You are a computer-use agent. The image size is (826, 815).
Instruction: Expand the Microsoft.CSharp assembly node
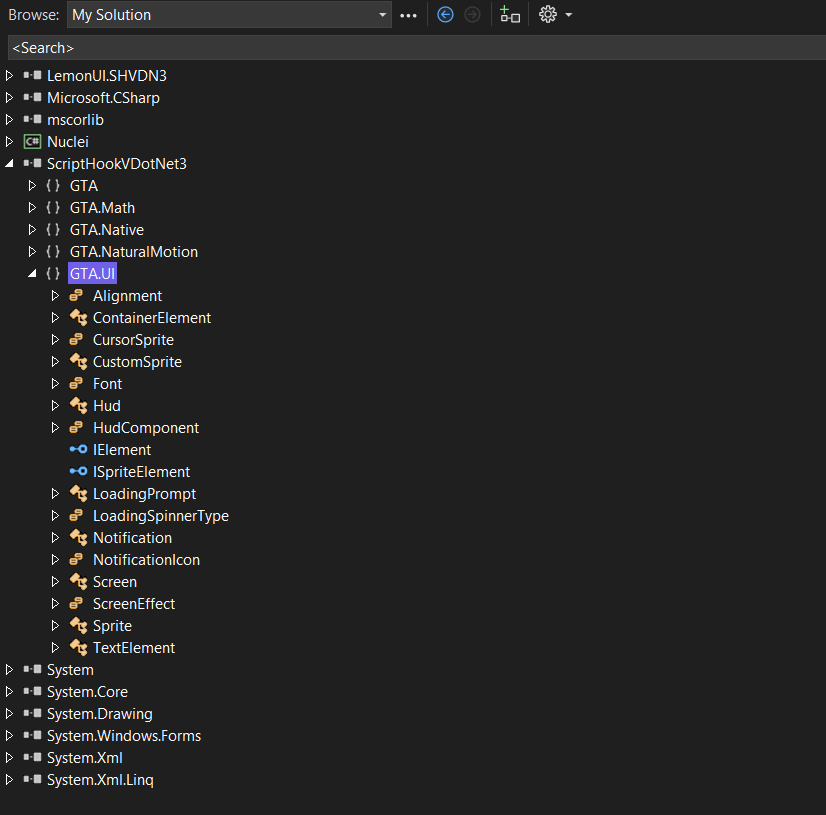coord(9,97)
